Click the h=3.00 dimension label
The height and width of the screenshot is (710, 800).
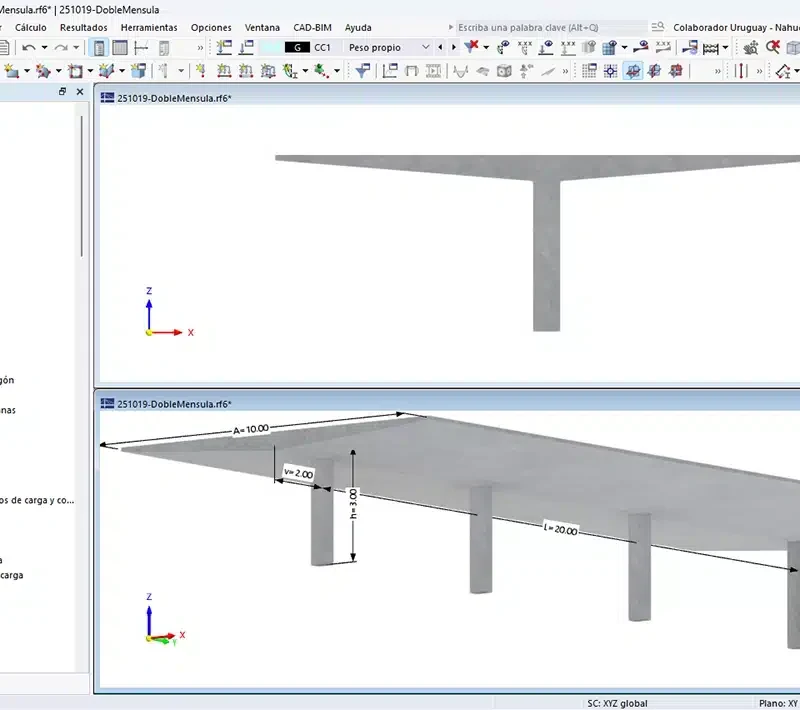(353, 504)
